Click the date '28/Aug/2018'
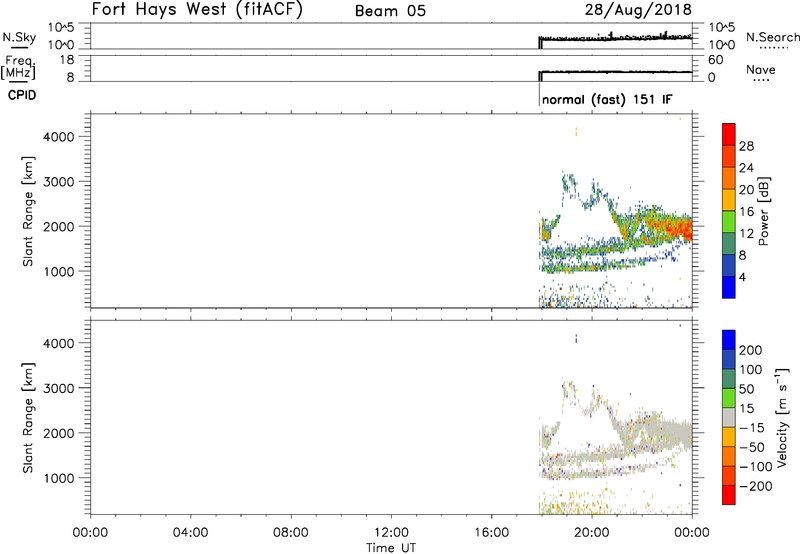This screenshot has height=554, width=800. (638, 10)
